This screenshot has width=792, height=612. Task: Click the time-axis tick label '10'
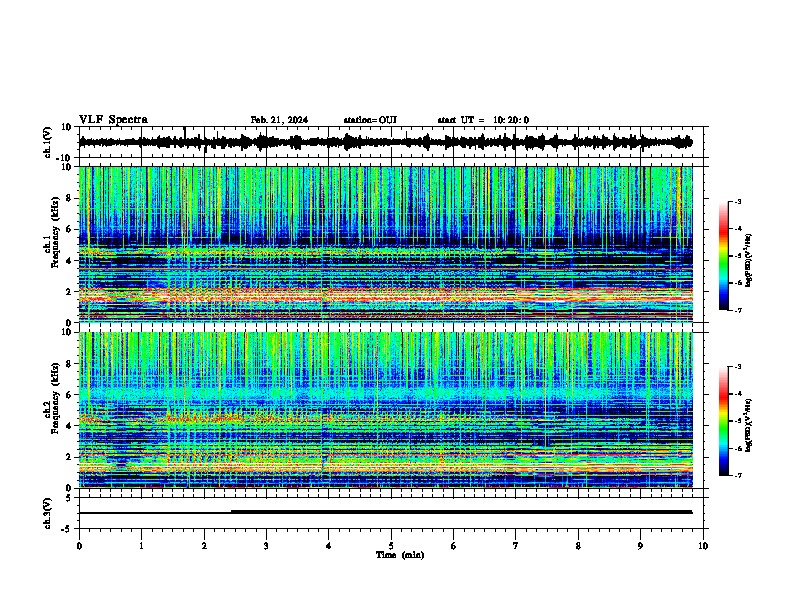click(x=703, y=546)
